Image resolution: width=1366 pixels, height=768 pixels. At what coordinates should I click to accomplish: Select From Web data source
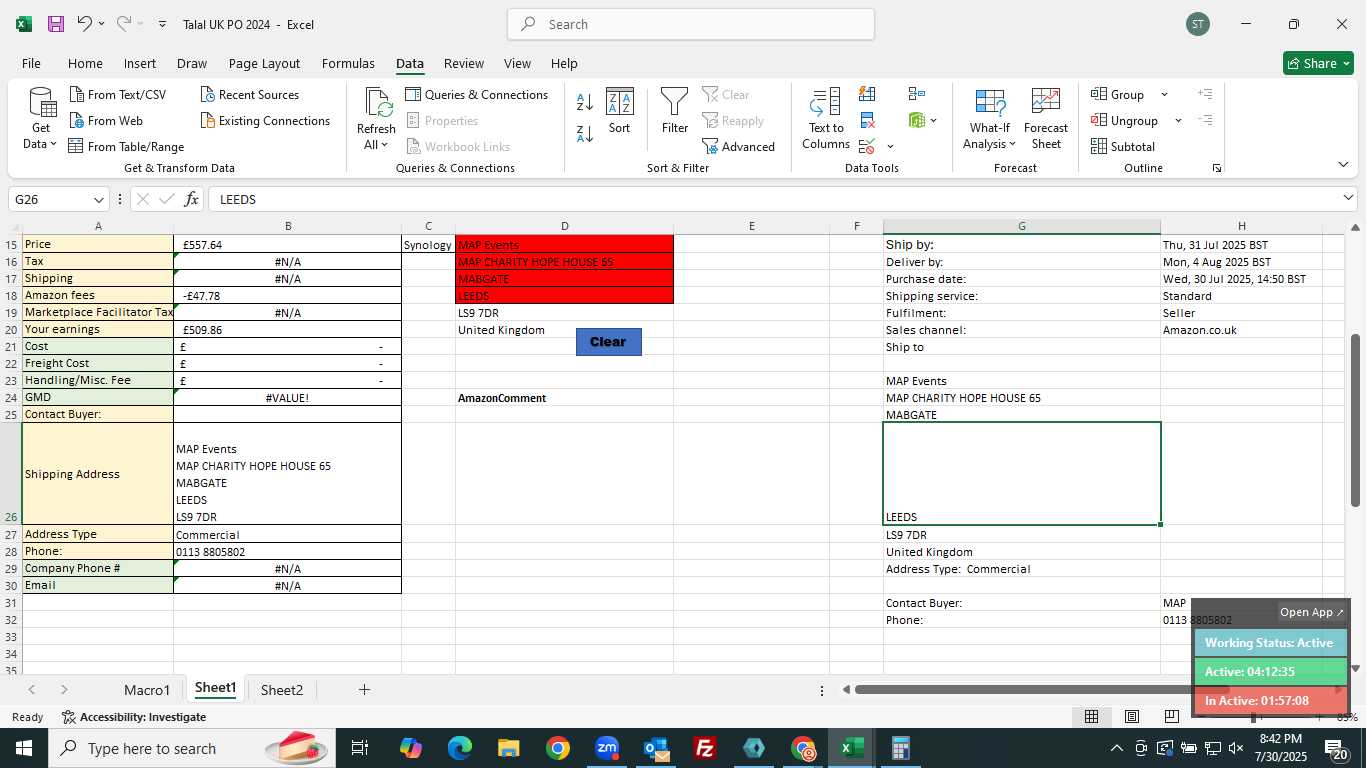(106, 121)
